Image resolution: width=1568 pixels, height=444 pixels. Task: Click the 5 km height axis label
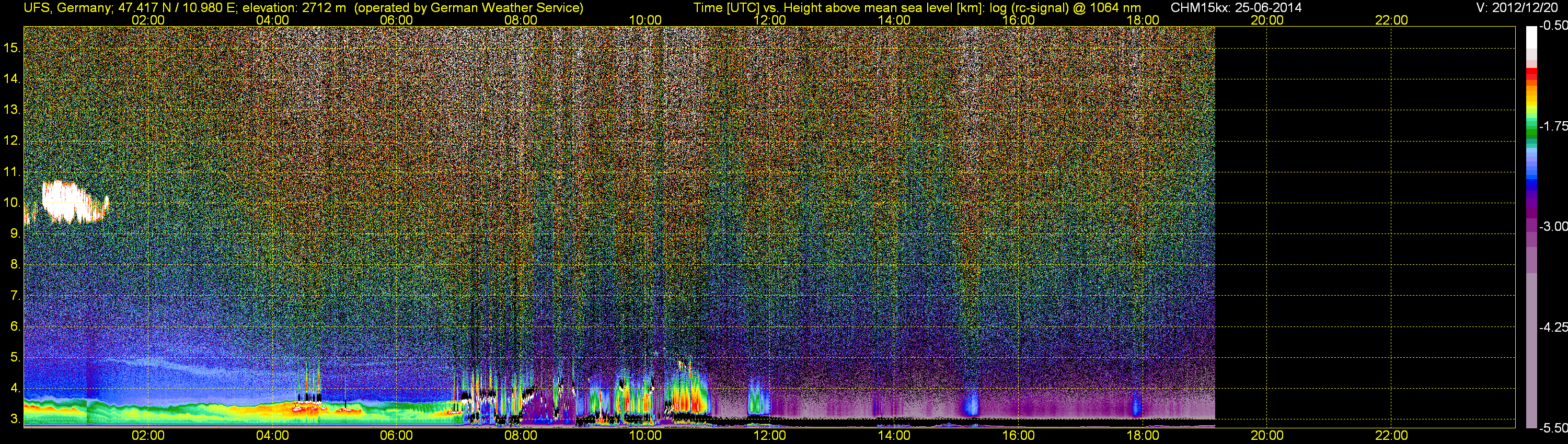point(15,357)
